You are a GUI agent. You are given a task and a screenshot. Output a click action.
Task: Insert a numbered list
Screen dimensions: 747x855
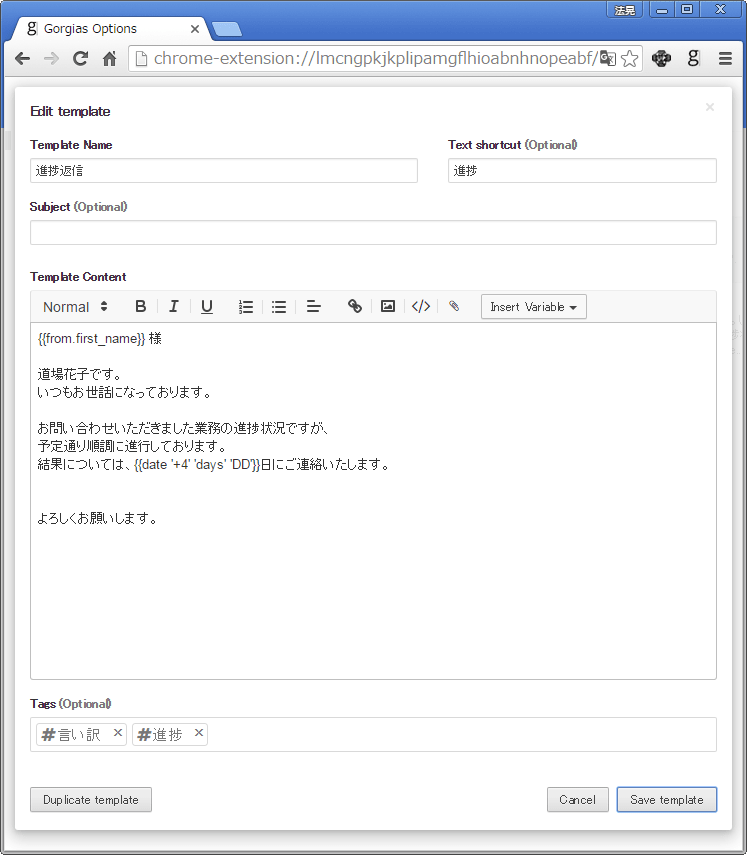[x=246, y=307]
